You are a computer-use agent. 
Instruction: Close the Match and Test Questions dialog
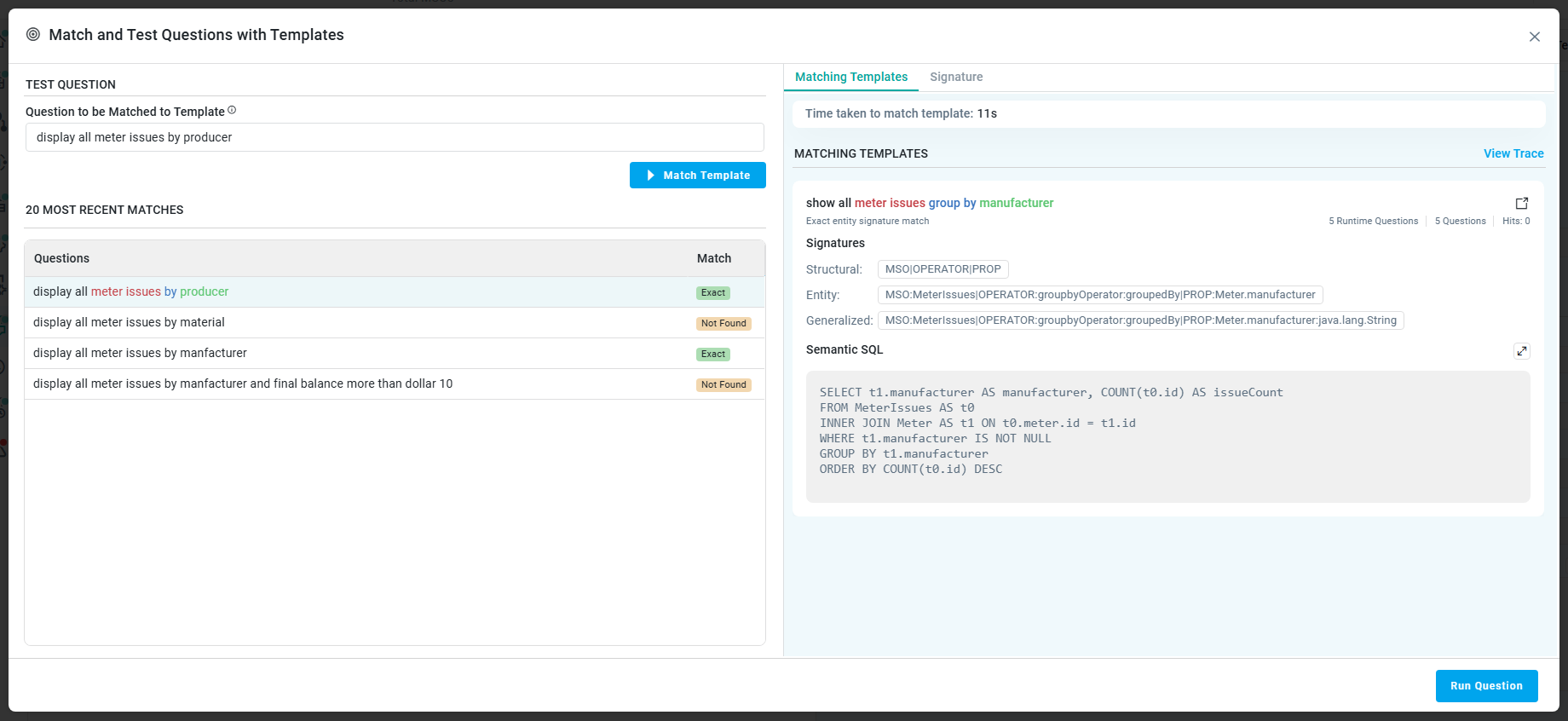(1534, 37)
